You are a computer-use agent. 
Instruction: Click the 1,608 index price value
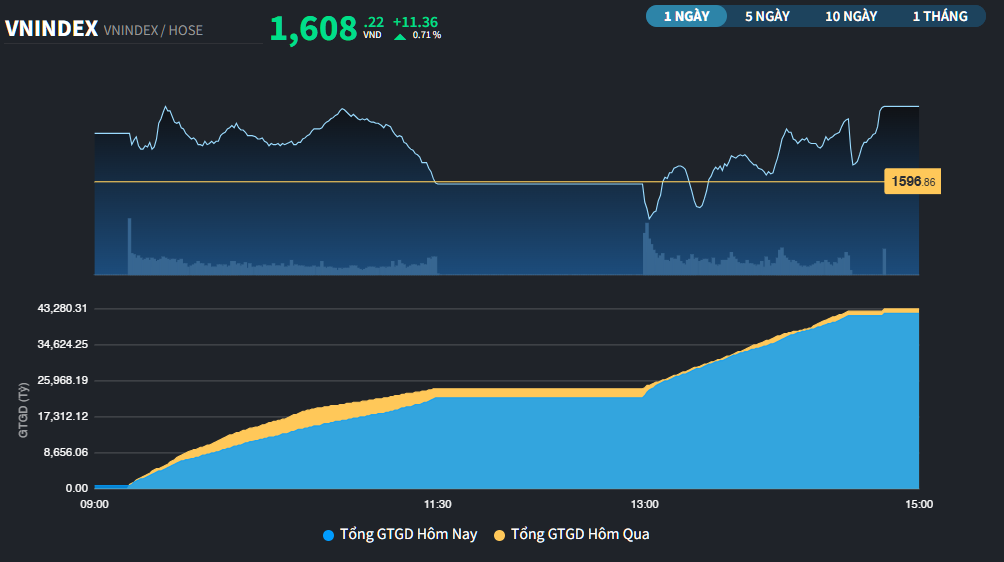[313, 29]
